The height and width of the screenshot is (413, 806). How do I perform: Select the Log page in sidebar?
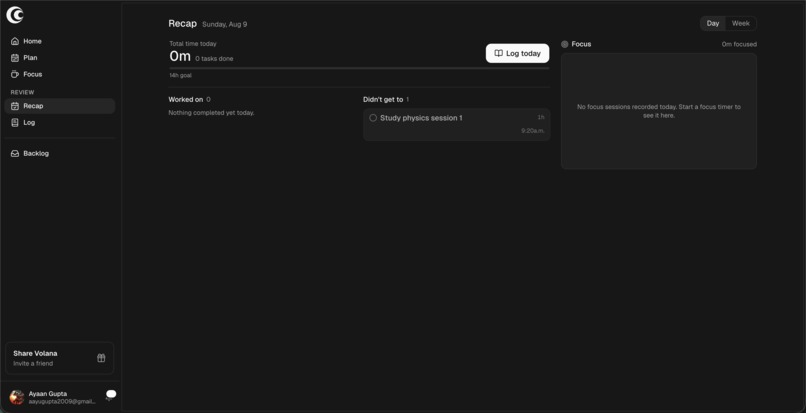click(x=60, y=122)
